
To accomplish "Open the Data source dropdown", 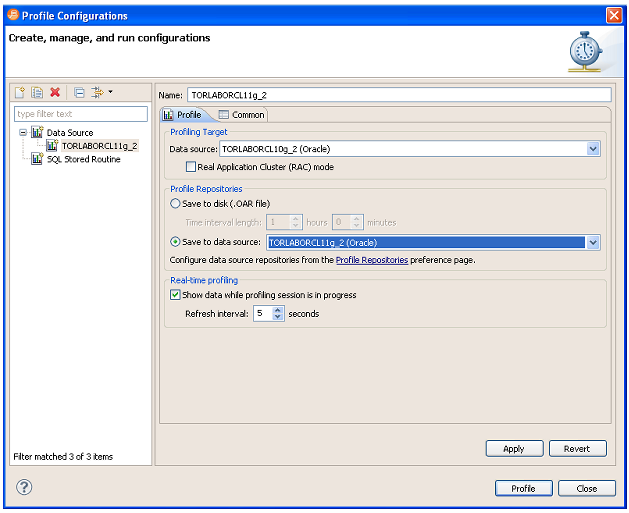I will tap(593, 149).
